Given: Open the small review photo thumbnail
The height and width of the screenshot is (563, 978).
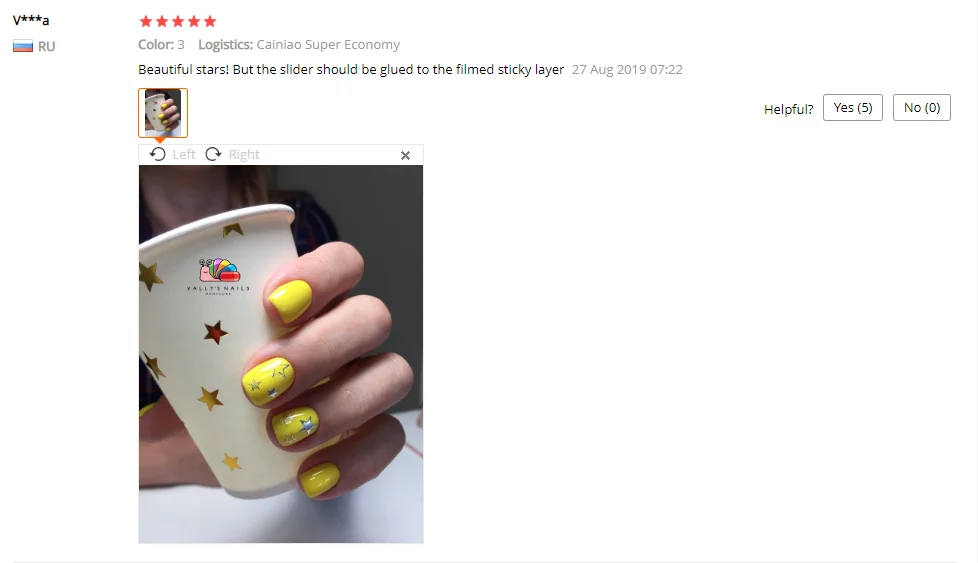Looking at the screenshot, I should point(163,113).
